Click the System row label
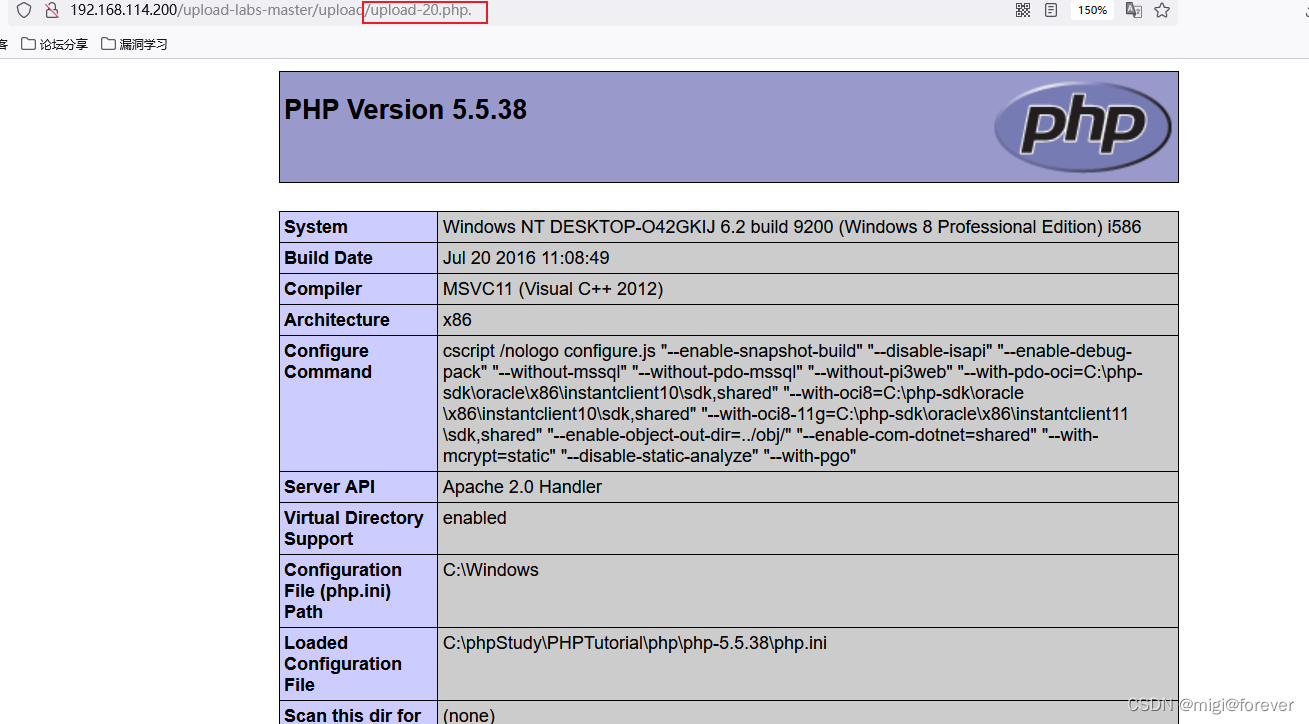 316,227
